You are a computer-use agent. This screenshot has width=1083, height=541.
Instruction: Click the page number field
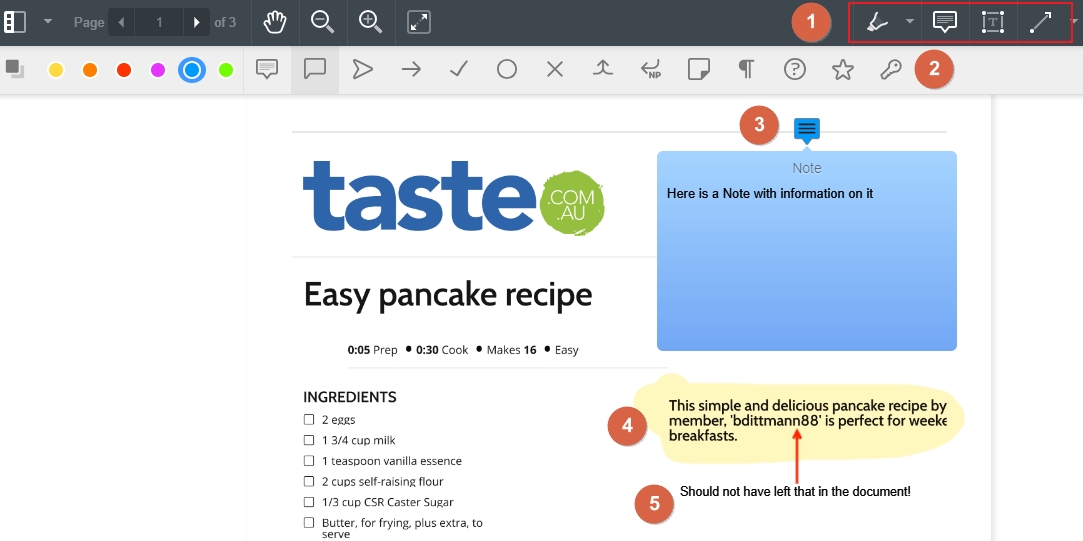click(159, 23)
